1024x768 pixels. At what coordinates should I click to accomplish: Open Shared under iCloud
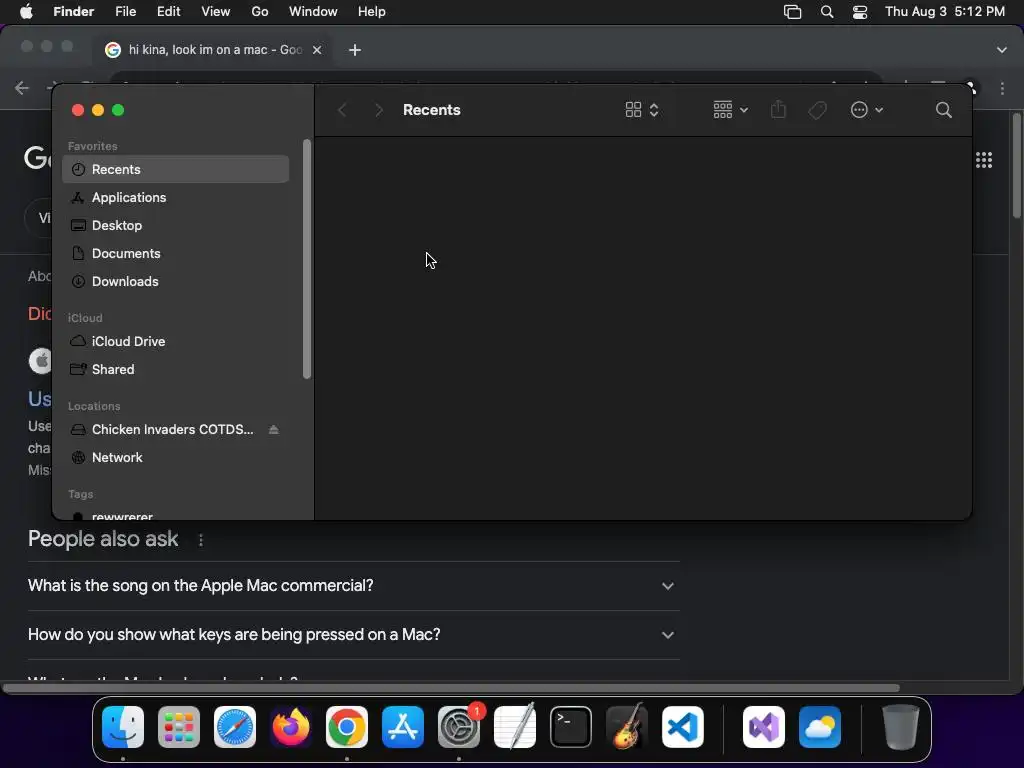pos(175,370)
